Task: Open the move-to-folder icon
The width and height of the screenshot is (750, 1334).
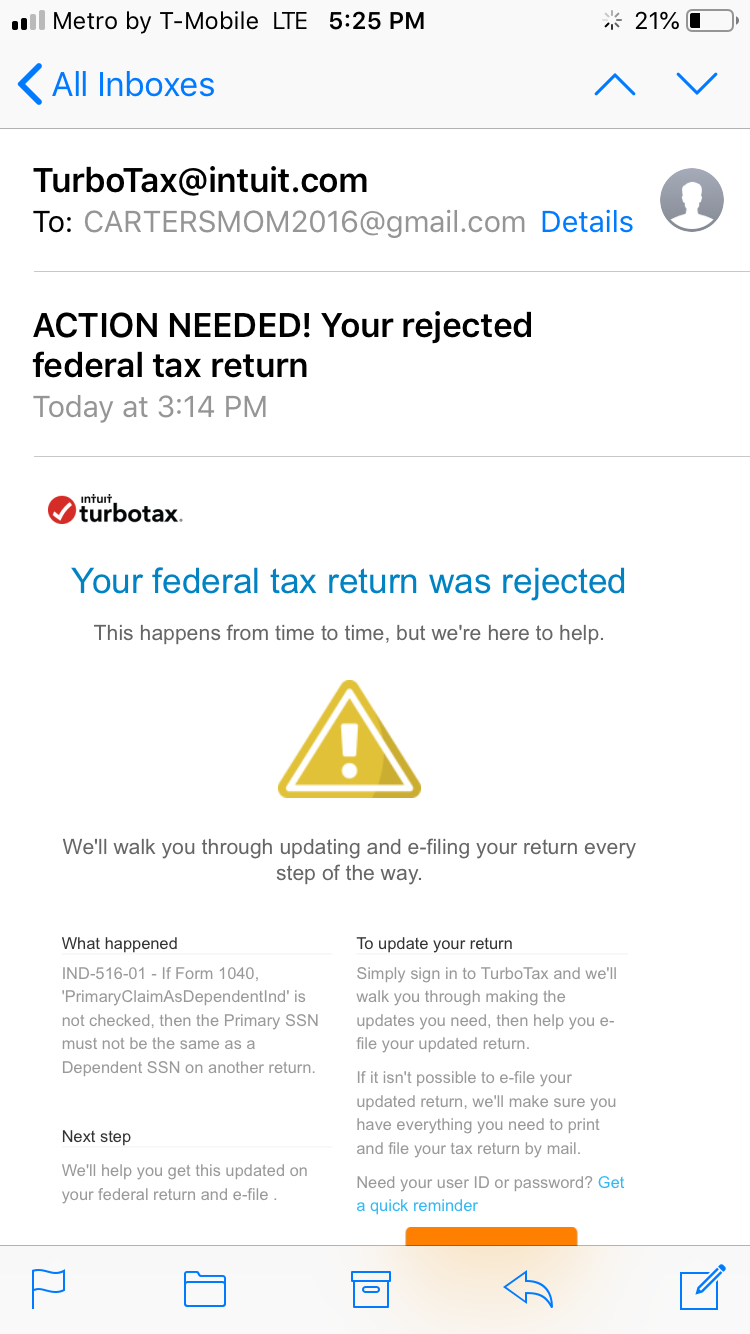Action: [x=205, y=1288]
